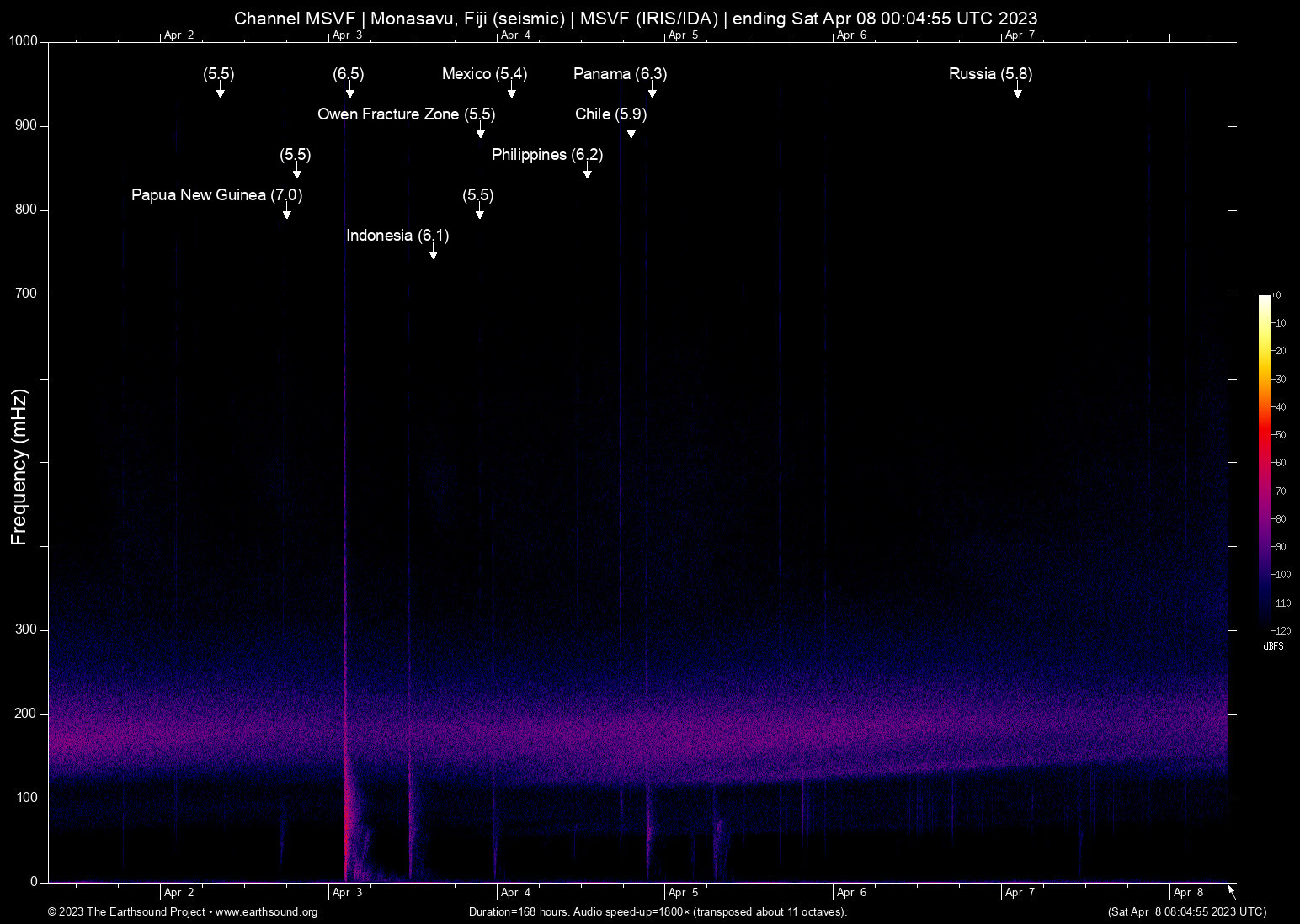Select the Russia (5.8) event marker

991,74
